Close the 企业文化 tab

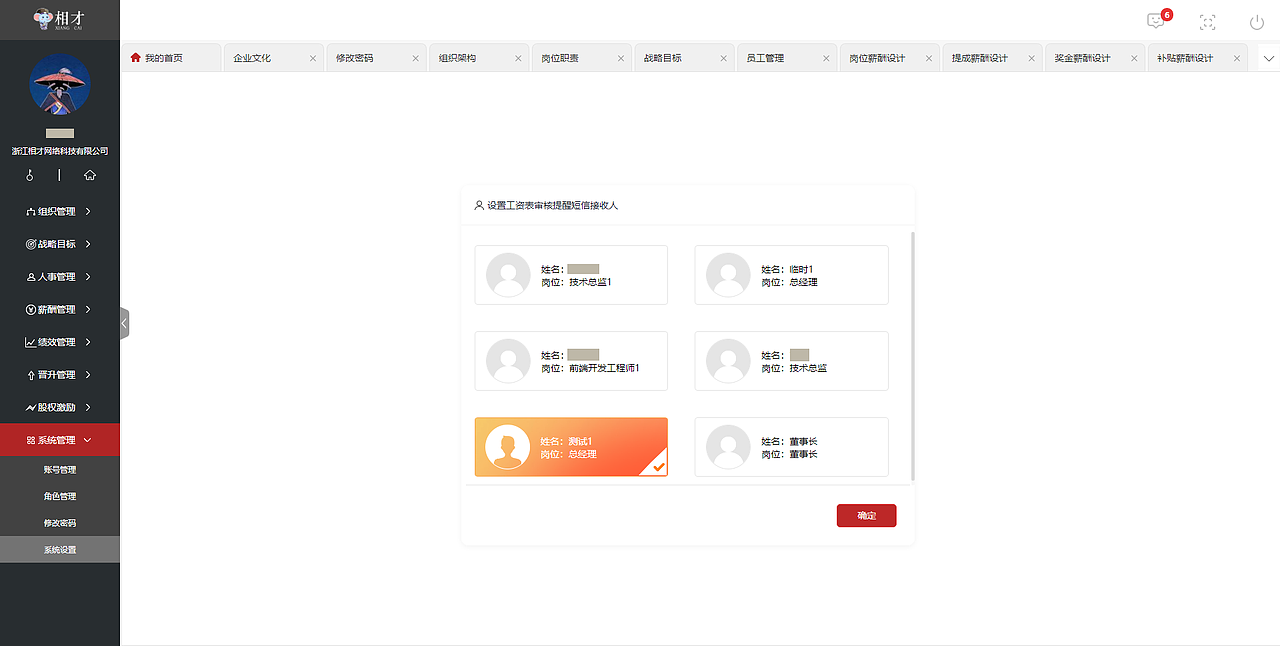pyautogui.click(x=313, y=58)
